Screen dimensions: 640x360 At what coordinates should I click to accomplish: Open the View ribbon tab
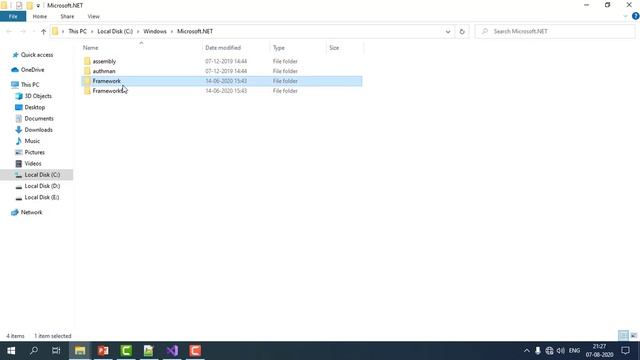pos(93,16)
